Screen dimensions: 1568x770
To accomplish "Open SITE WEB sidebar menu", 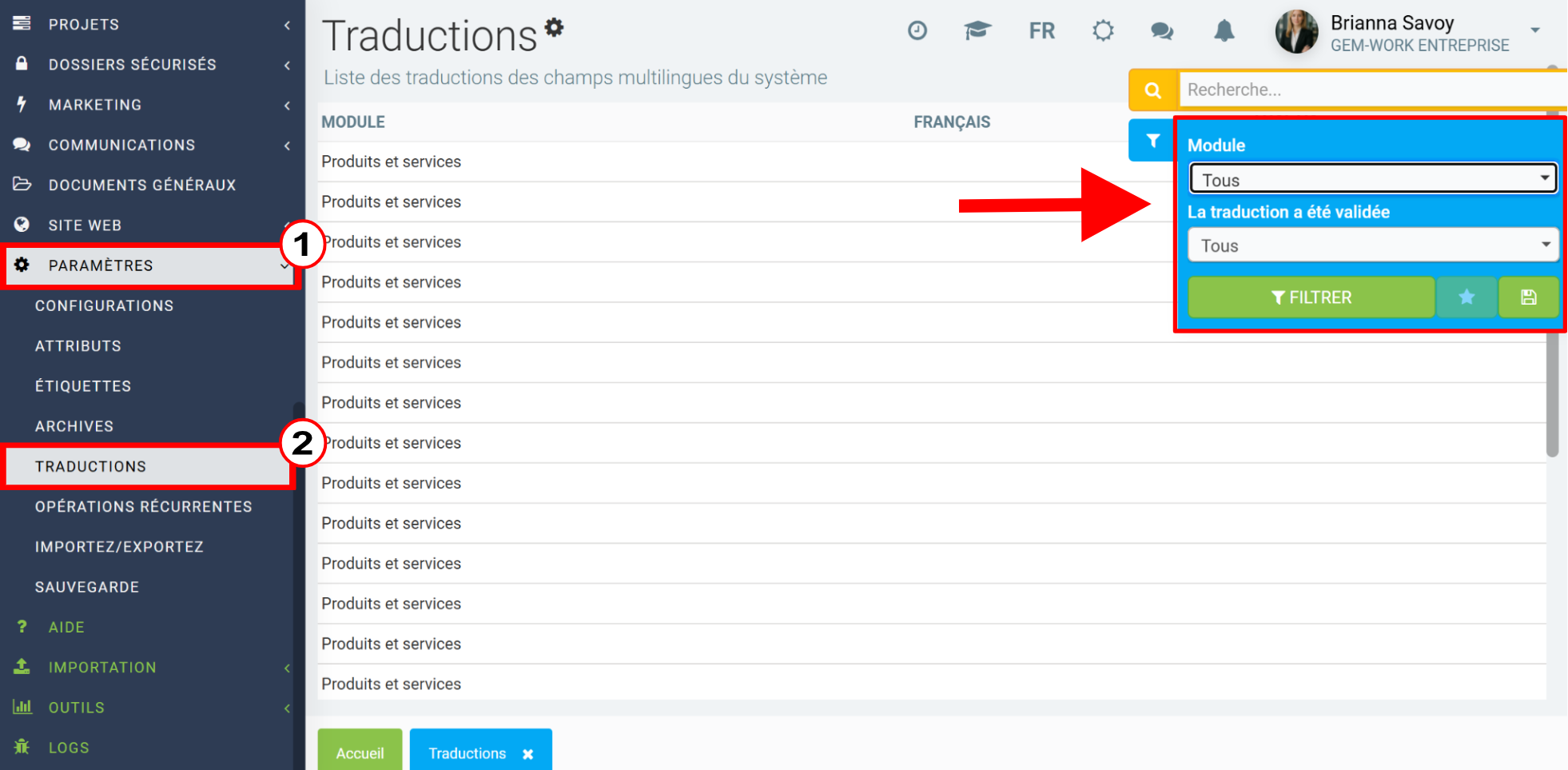I will pos(85,225).
